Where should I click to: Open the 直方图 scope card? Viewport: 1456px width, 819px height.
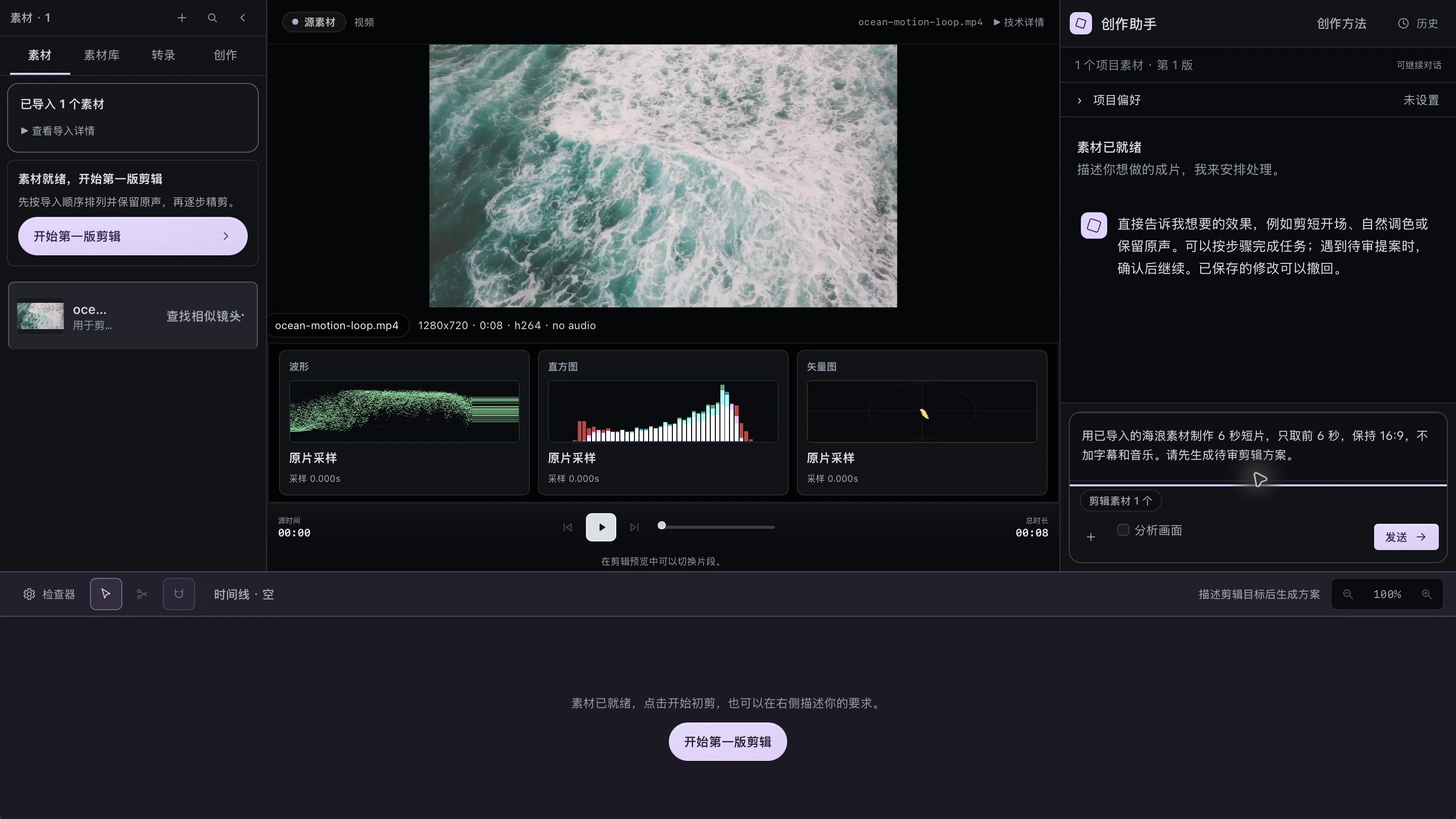pyautogui.click(x=663, y=423)
